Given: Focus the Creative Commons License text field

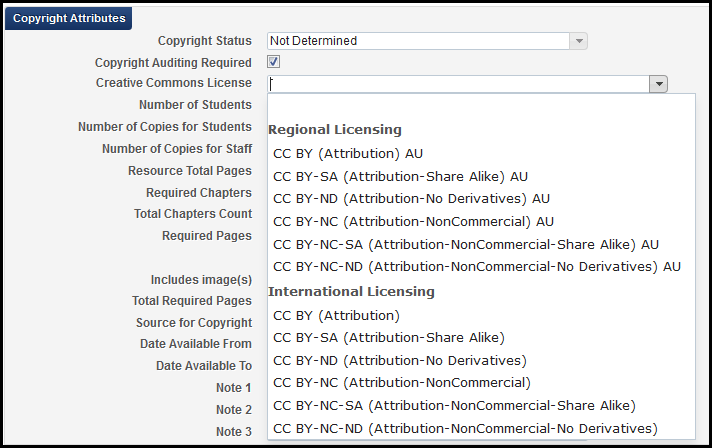Looking at the screenshot, I should click(459, 84).
